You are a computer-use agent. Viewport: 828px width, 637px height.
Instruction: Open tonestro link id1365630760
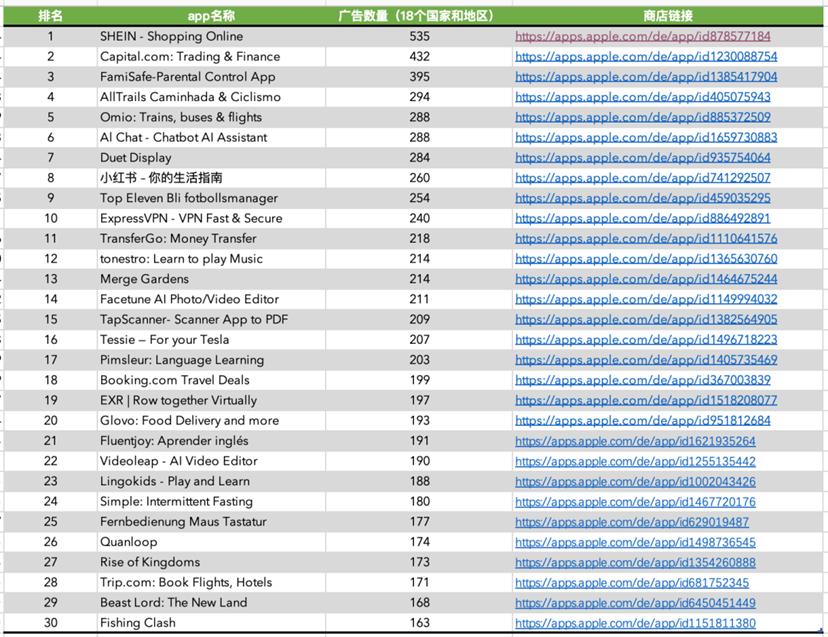(x=646, y=259)
